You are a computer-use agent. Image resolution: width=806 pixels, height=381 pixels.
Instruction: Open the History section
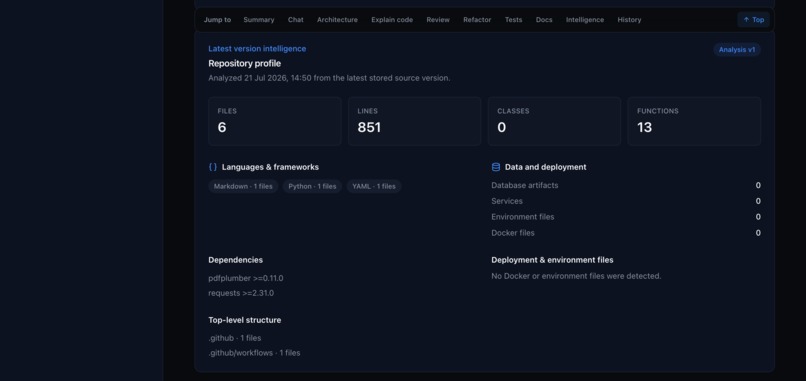[x=629, y=20]
